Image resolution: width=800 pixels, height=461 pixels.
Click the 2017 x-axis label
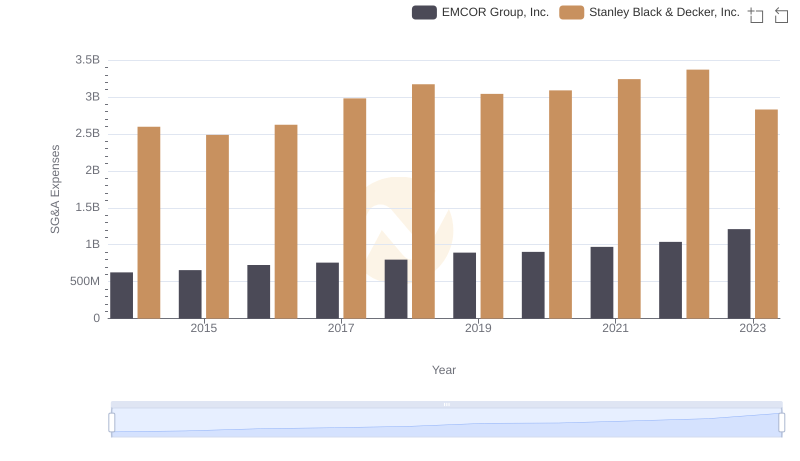click(341, 328)
